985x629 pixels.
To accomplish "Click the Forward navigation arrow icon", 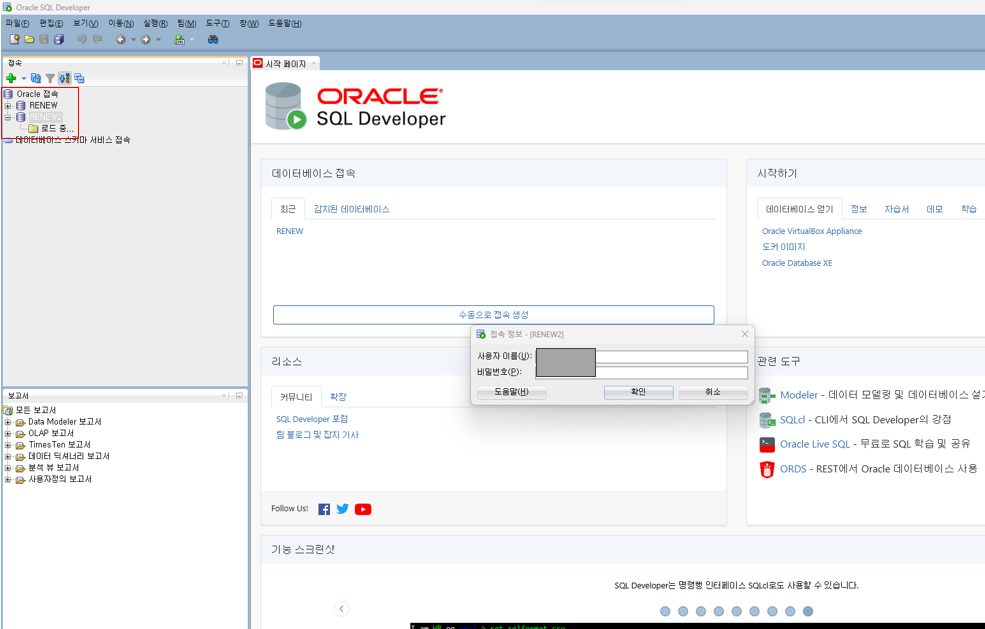I will pyautogui.click(x=146, y=39).
